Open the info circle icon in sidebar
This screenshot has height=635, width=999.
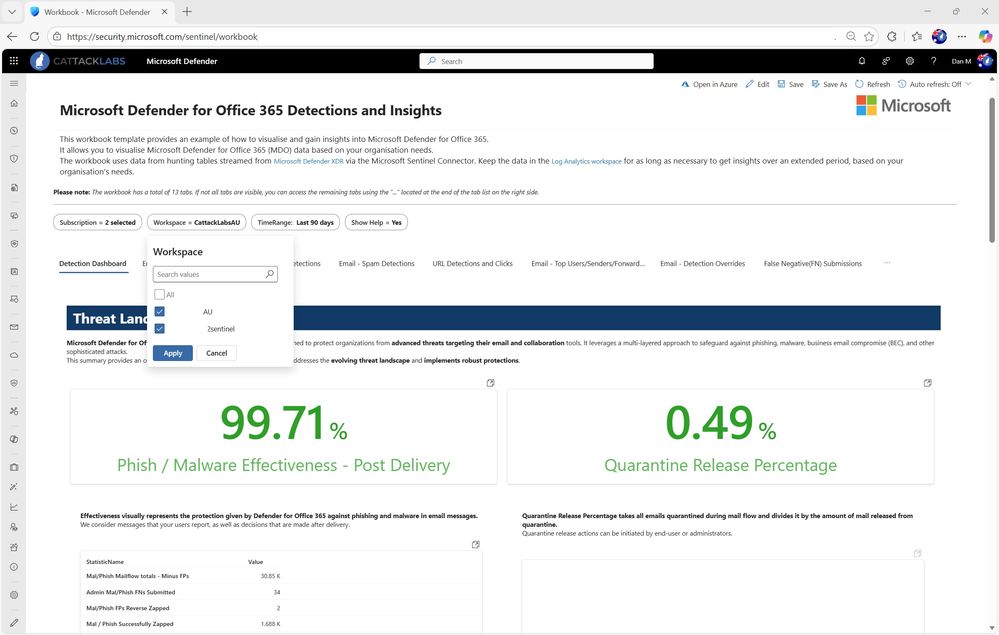pyautogui.click(x=13, y=567)
